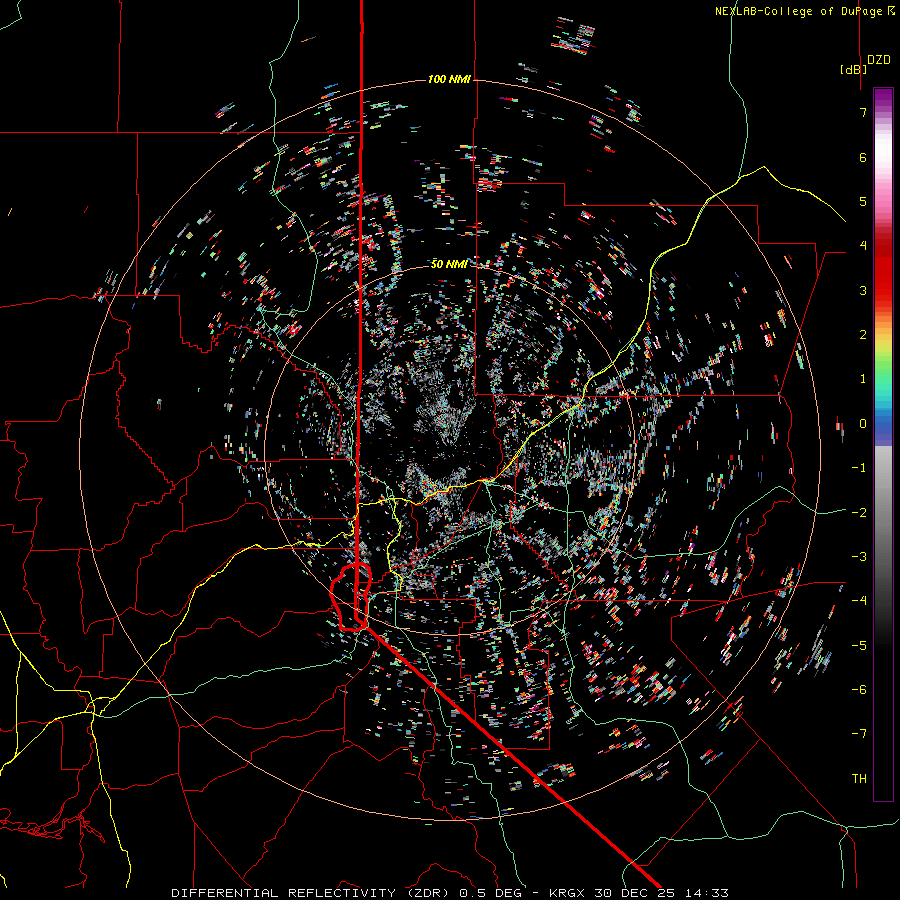Click the [dB] unit label
Screen dimensions: 900x900
pos(854,69)
